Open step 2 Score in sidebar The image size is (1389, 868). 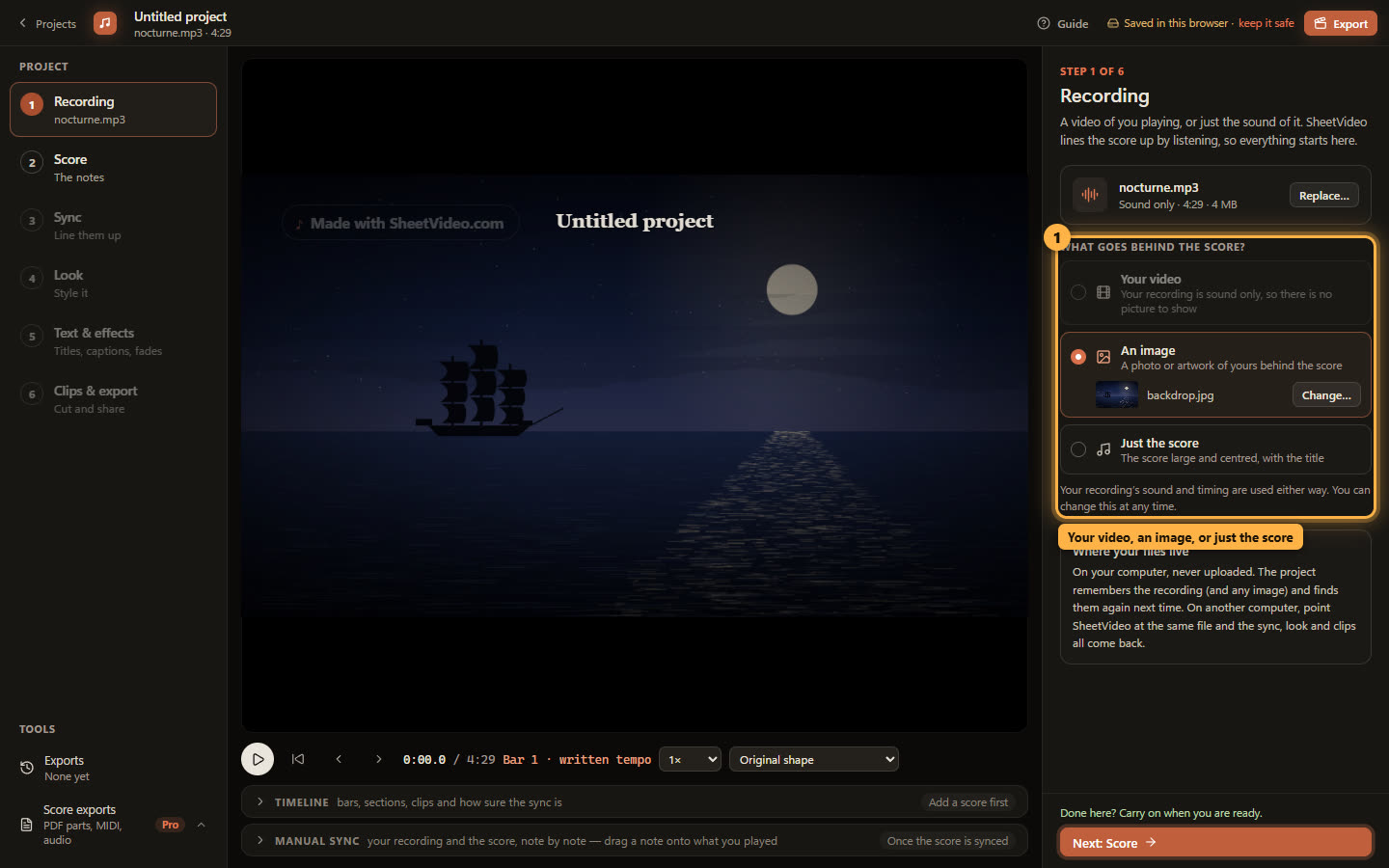tap(113, 168)
